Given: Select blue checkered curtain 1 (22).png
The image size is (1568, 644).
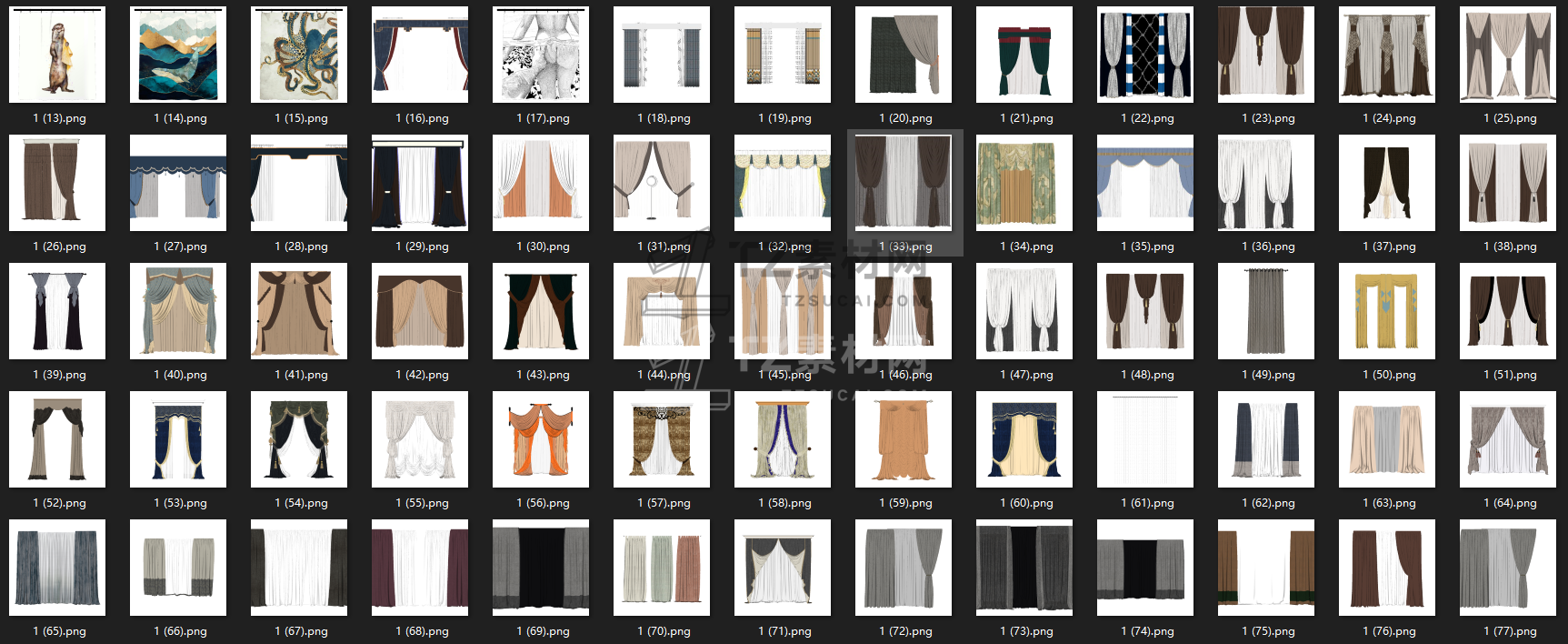Looking at the screenshot, I should tap(1145, 55).
